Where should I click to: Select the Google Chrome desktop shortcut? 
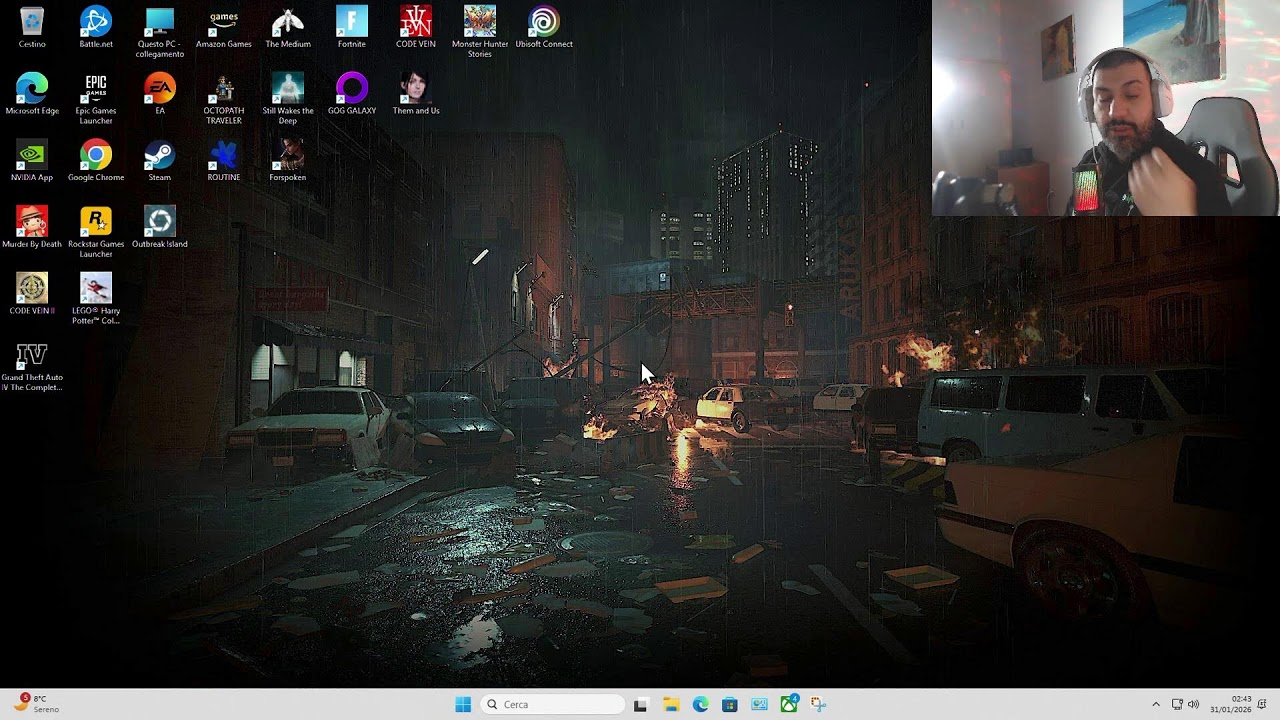tap(96, 162)
